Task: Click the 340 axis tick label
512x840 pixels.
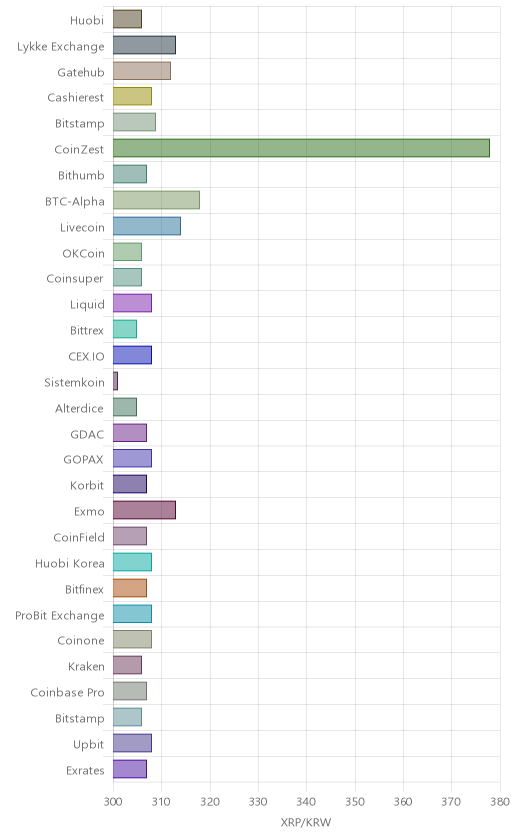Action: click(x=306, y=801)
